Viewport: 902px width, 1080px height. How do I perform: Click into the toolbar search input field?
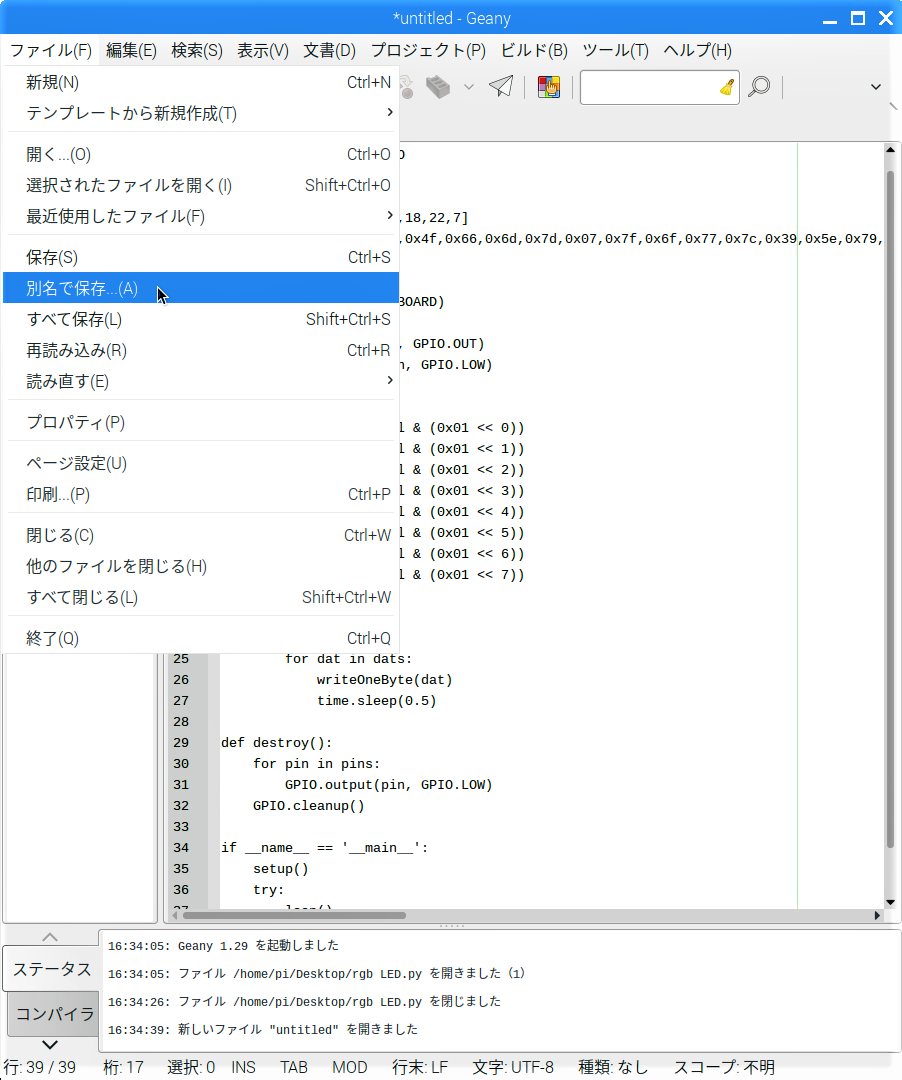[x=648, y=87]
